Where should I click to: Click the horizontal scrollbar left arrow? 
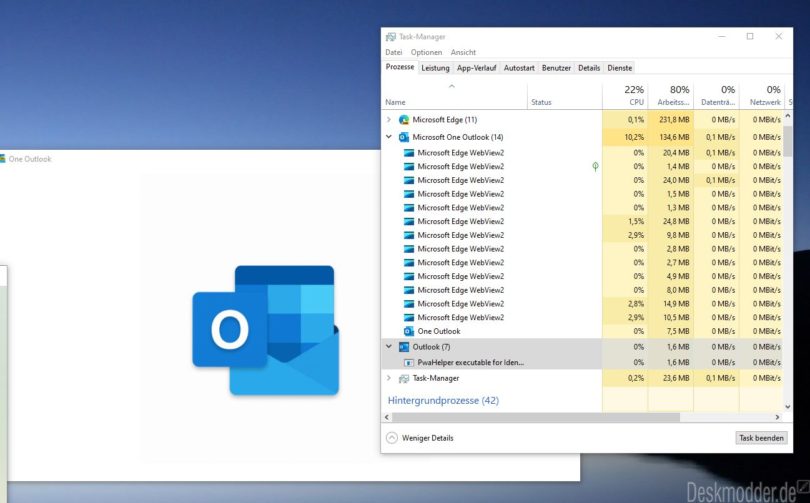tap(387, 417)
